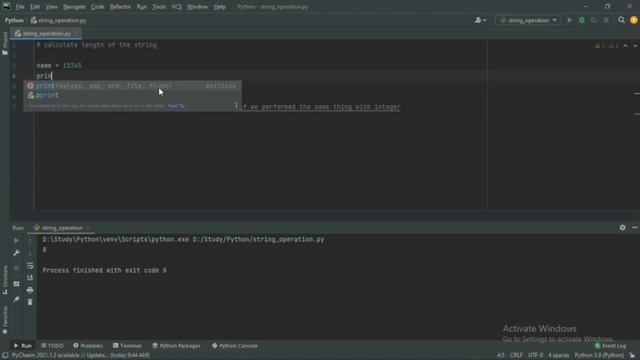Click the UTF-8 encoding indicator

click(536, 356)
